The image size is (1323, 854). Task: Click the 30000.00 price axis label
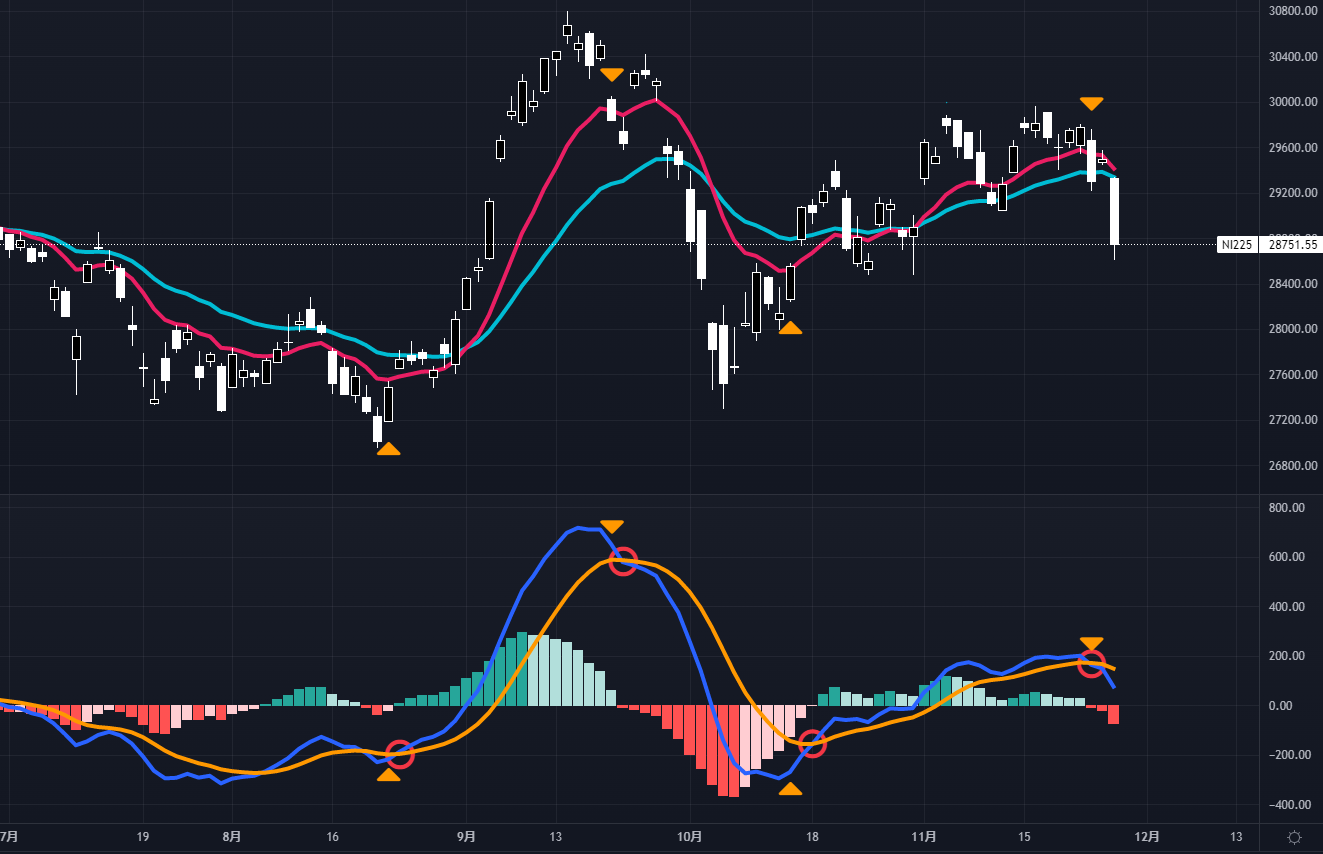pos(1289,102)
